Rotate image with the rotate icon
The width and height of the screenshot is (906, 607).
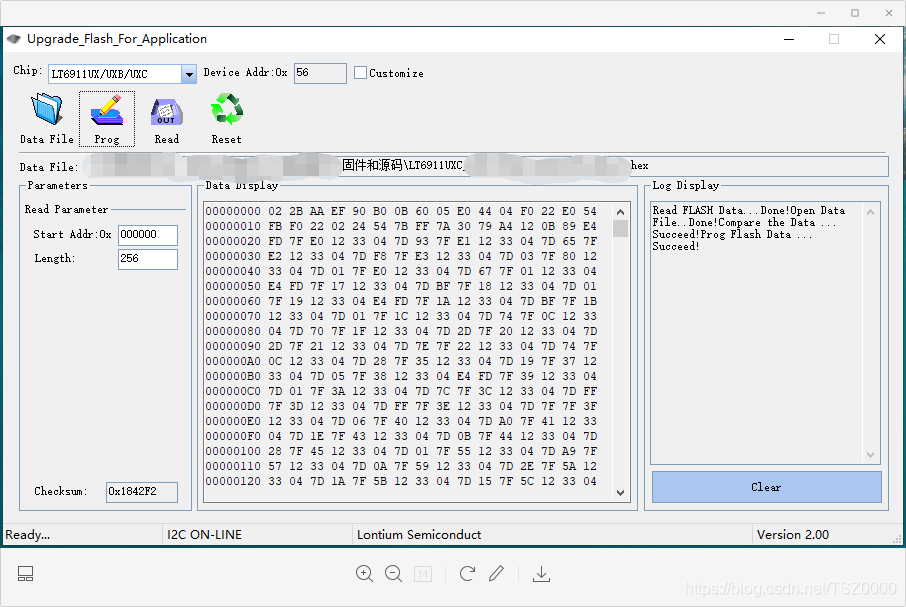pos(467,574)
